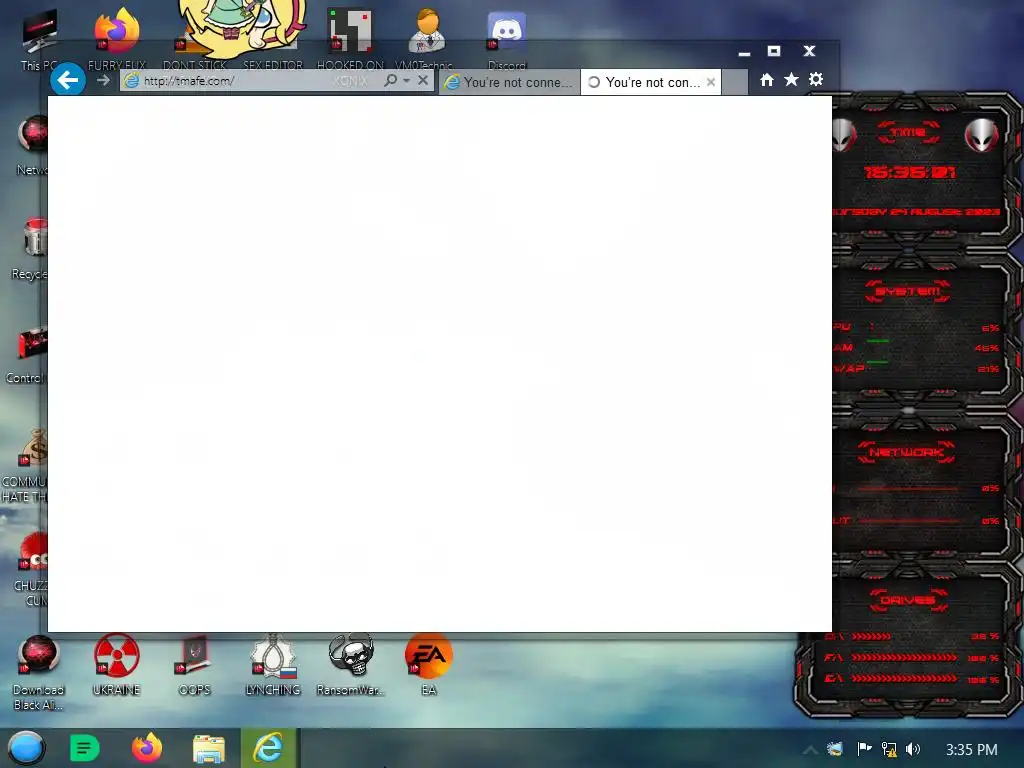Open the Home page icon
This screenshot has width=1024, height=768.
pos(767,80)
